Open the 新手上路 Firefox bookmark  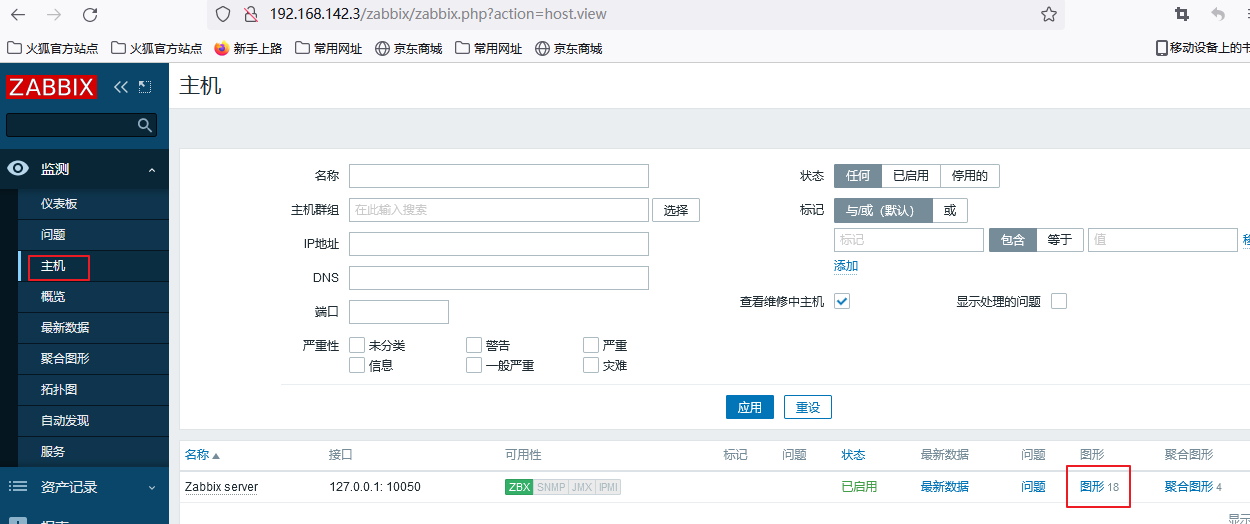[x=248, y=48]
